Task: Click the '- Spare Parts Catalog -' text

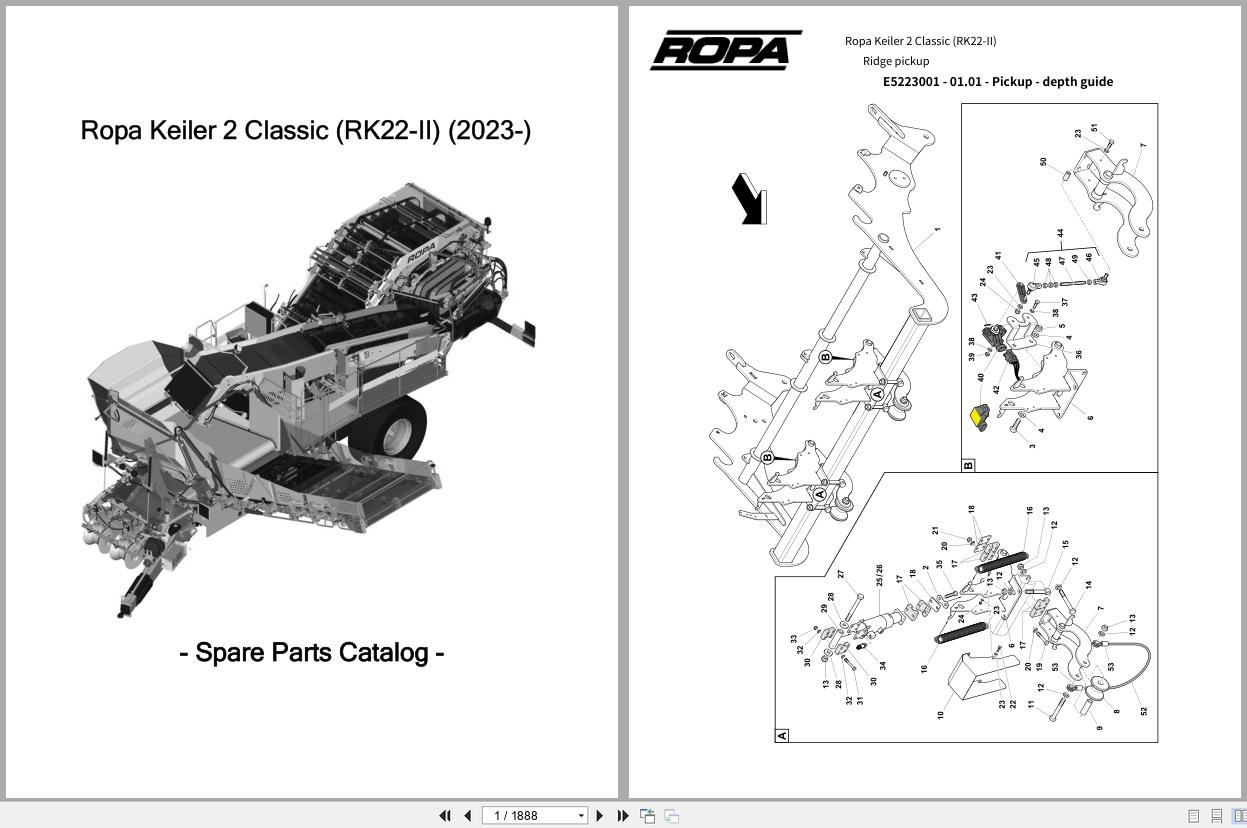Action: pos(312,652)
